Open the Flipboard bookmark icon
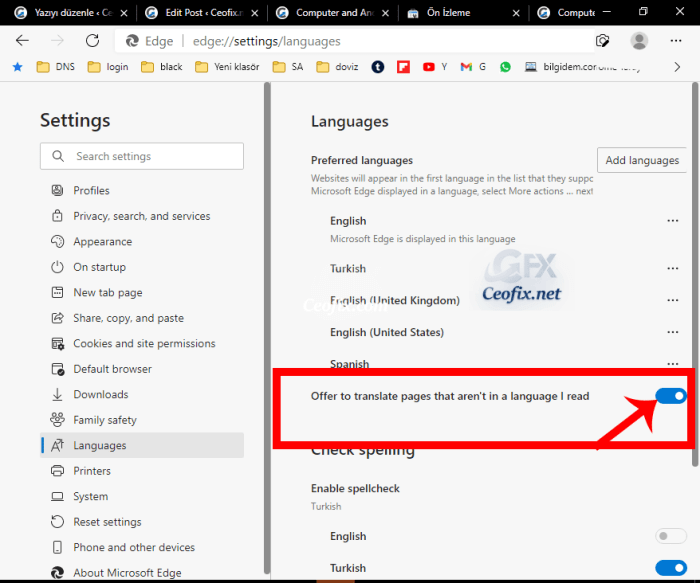 pos(403,67)
